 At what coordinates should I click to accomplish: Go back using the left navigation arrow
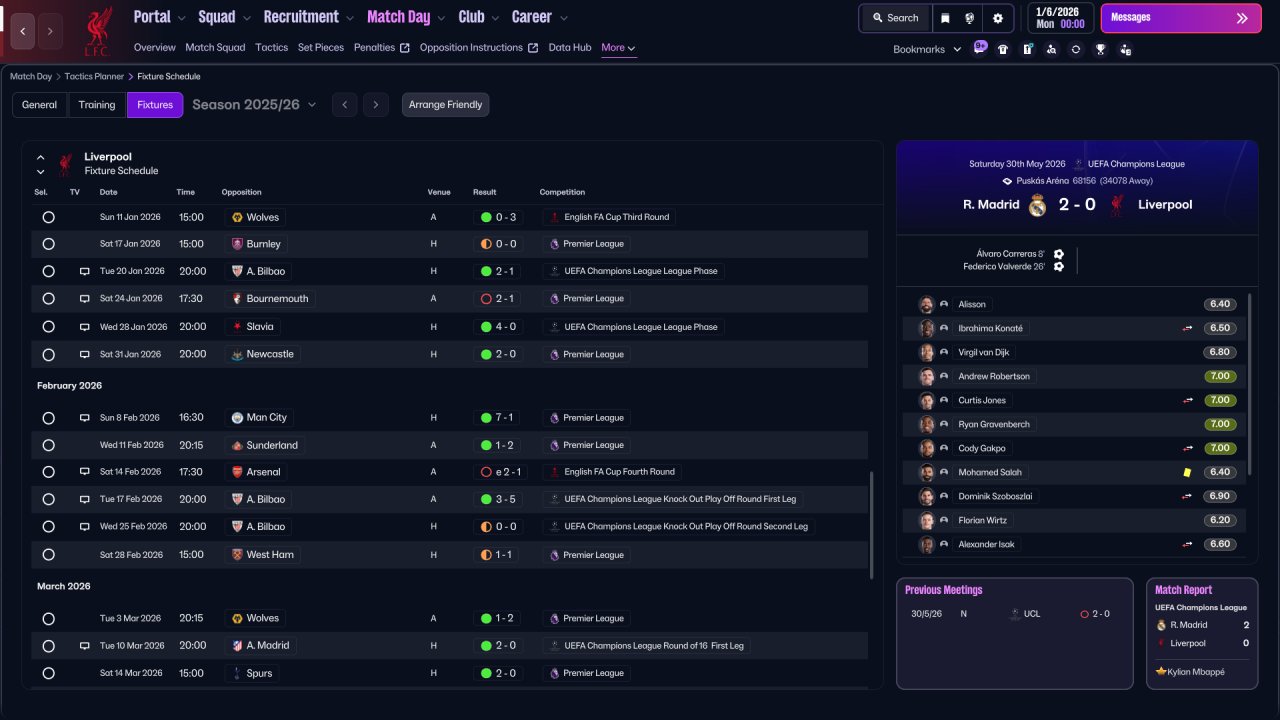[x=23, y=31]
